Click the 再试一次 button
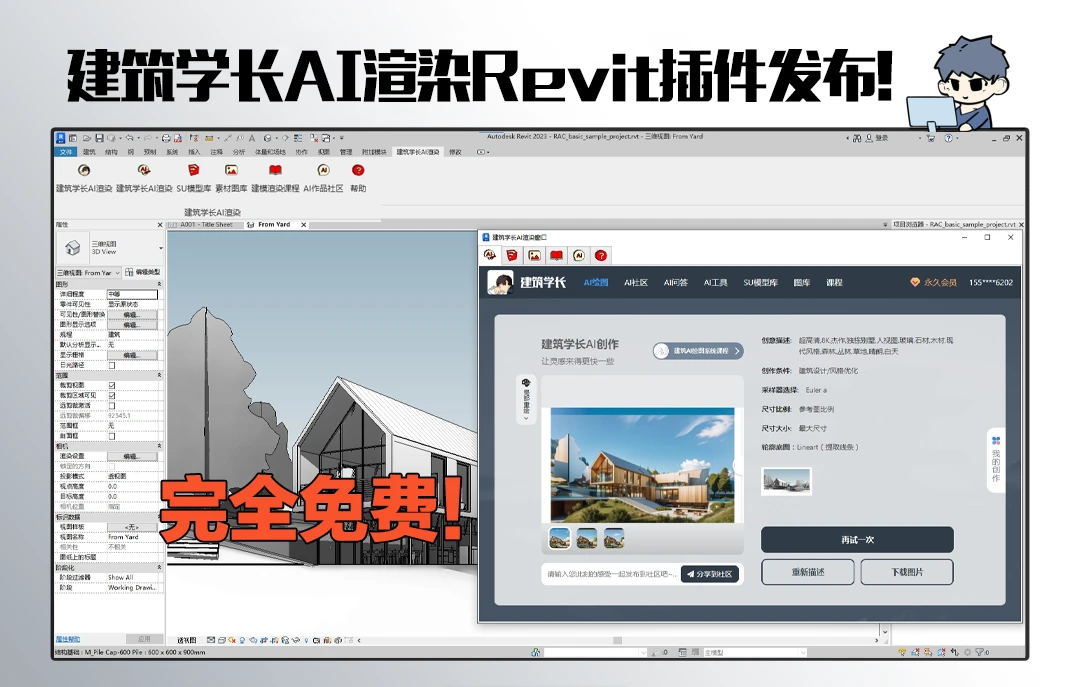Screen dimensions: 1080x687 857,540
